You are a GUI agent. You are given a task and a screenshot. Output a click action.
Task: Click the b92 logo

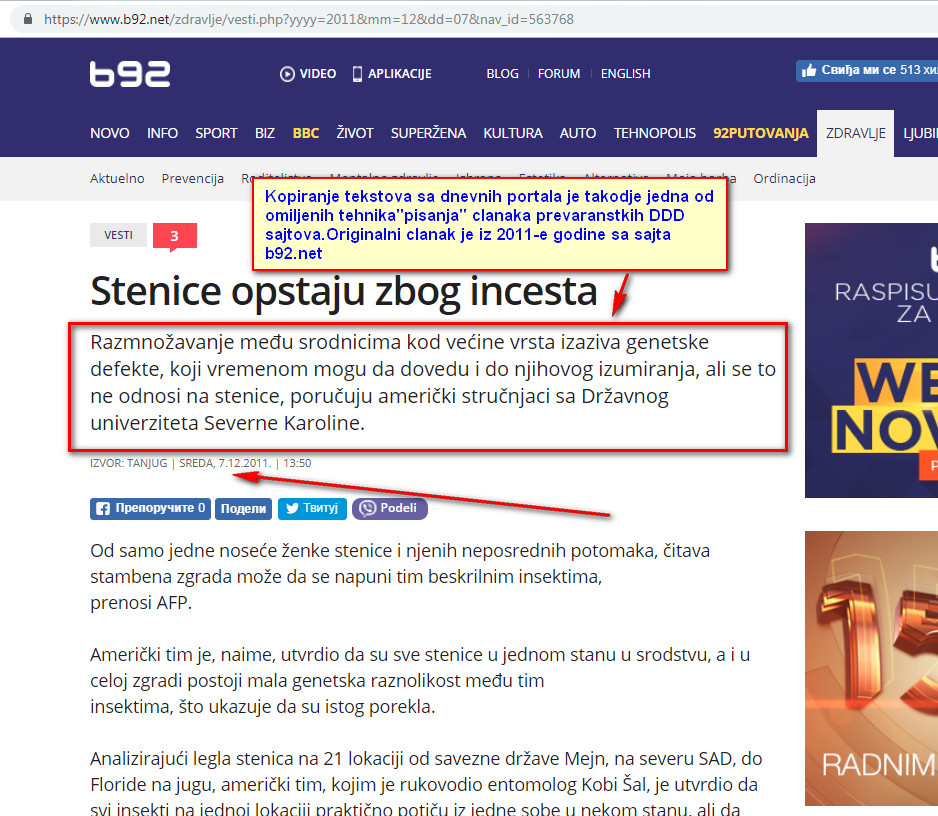click(130, 74)
